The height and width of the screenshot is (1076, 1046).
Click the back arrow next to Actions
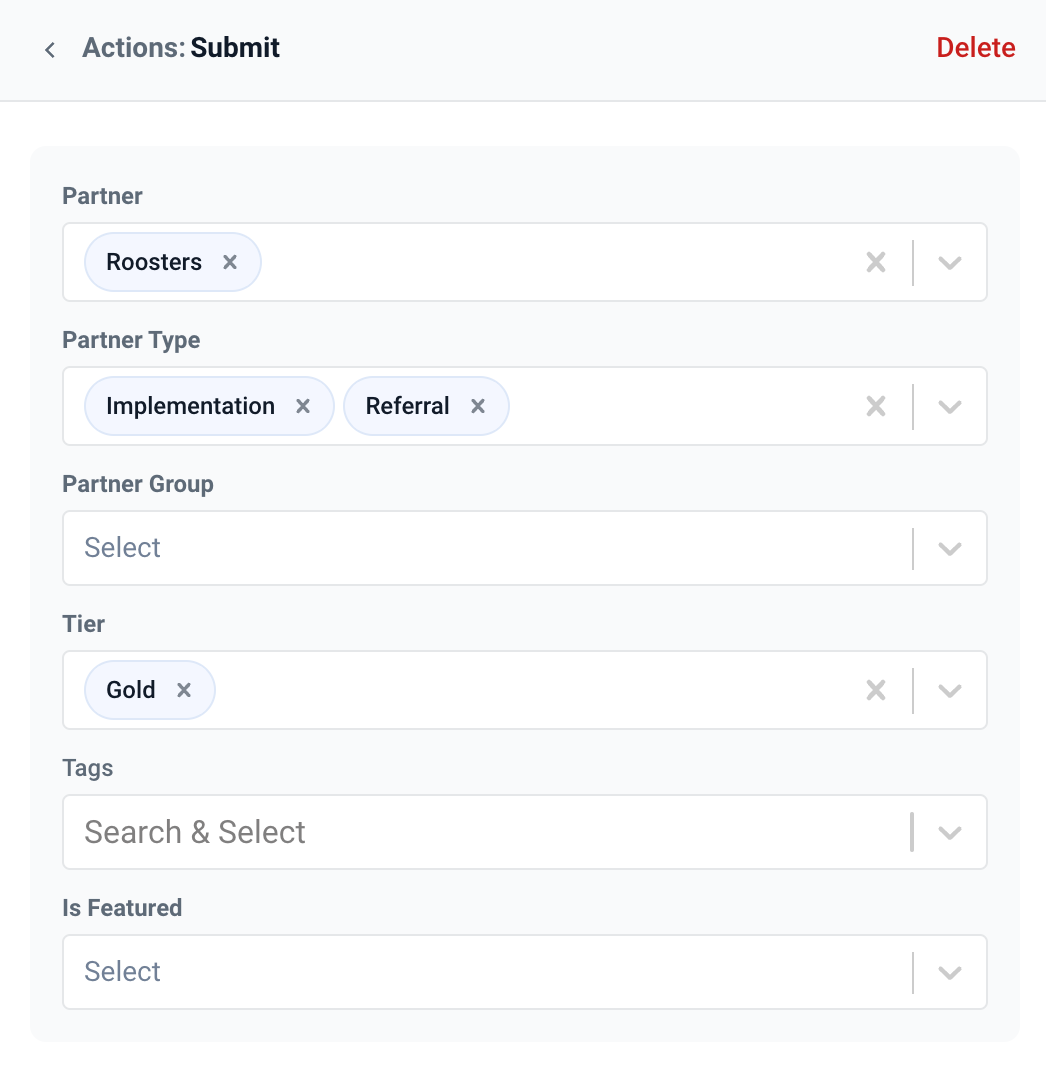coord(50,49)
